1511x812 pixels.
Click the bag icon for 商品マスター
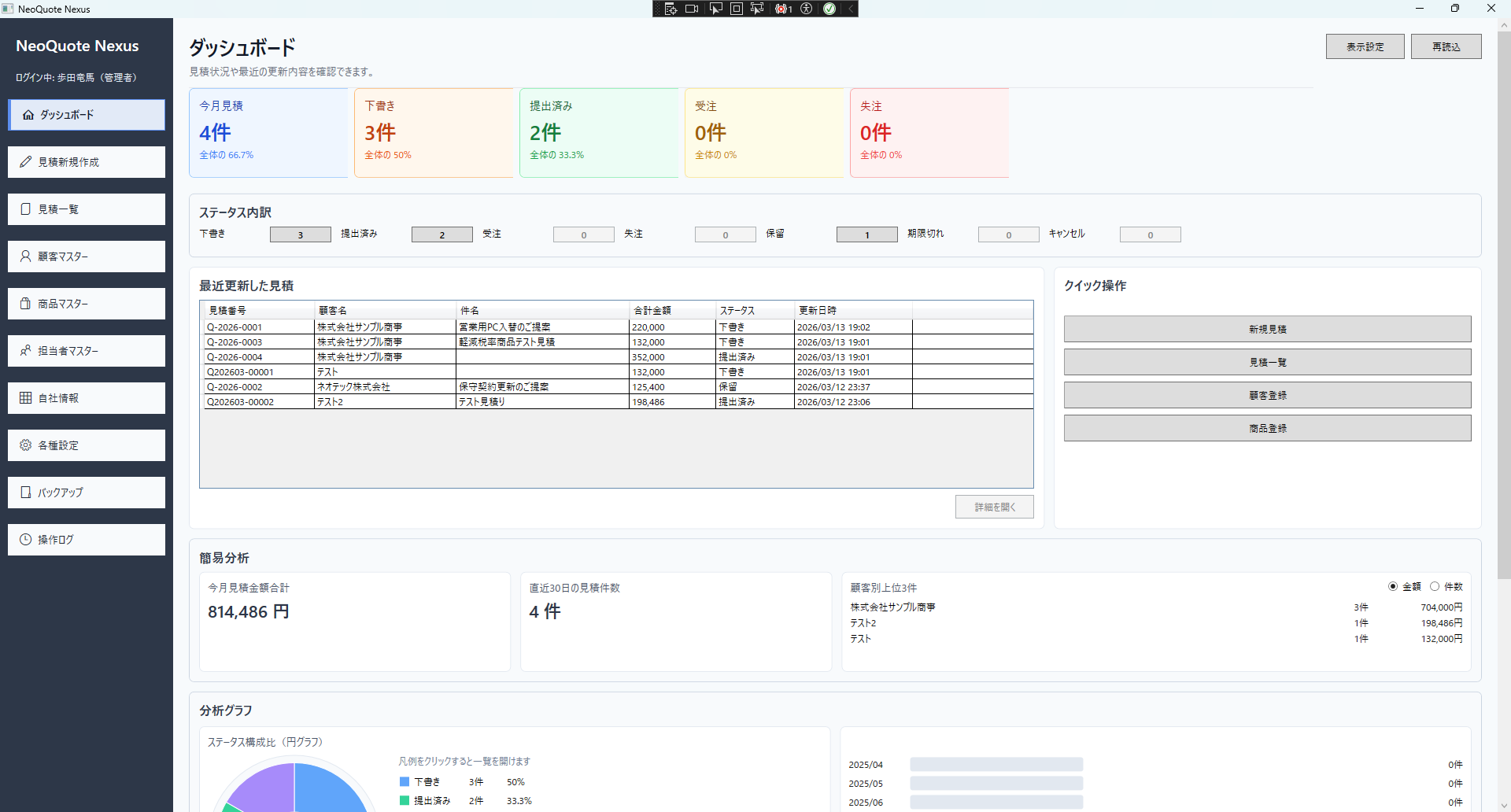26,304
